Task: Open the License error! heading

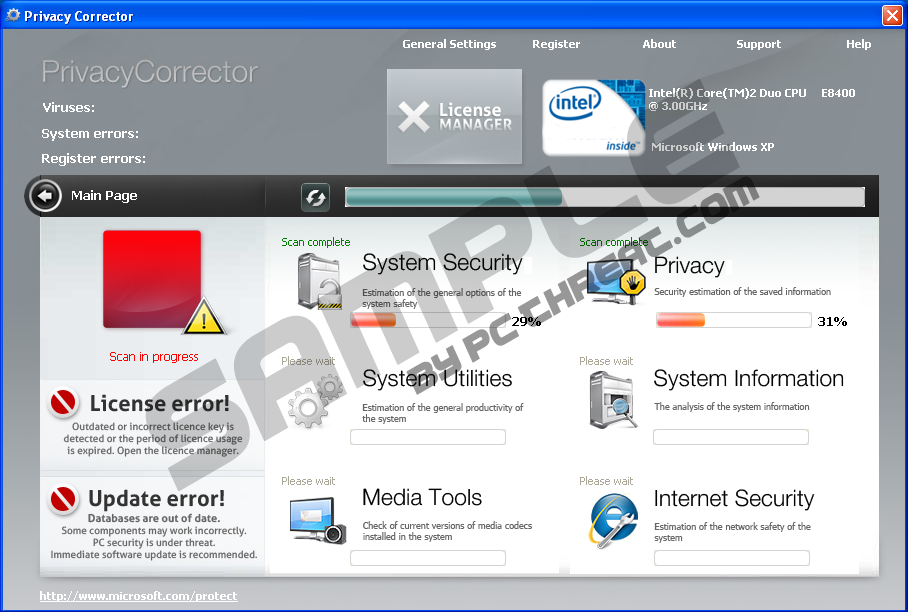Action: pyautogui.click(x=160, y=403)
